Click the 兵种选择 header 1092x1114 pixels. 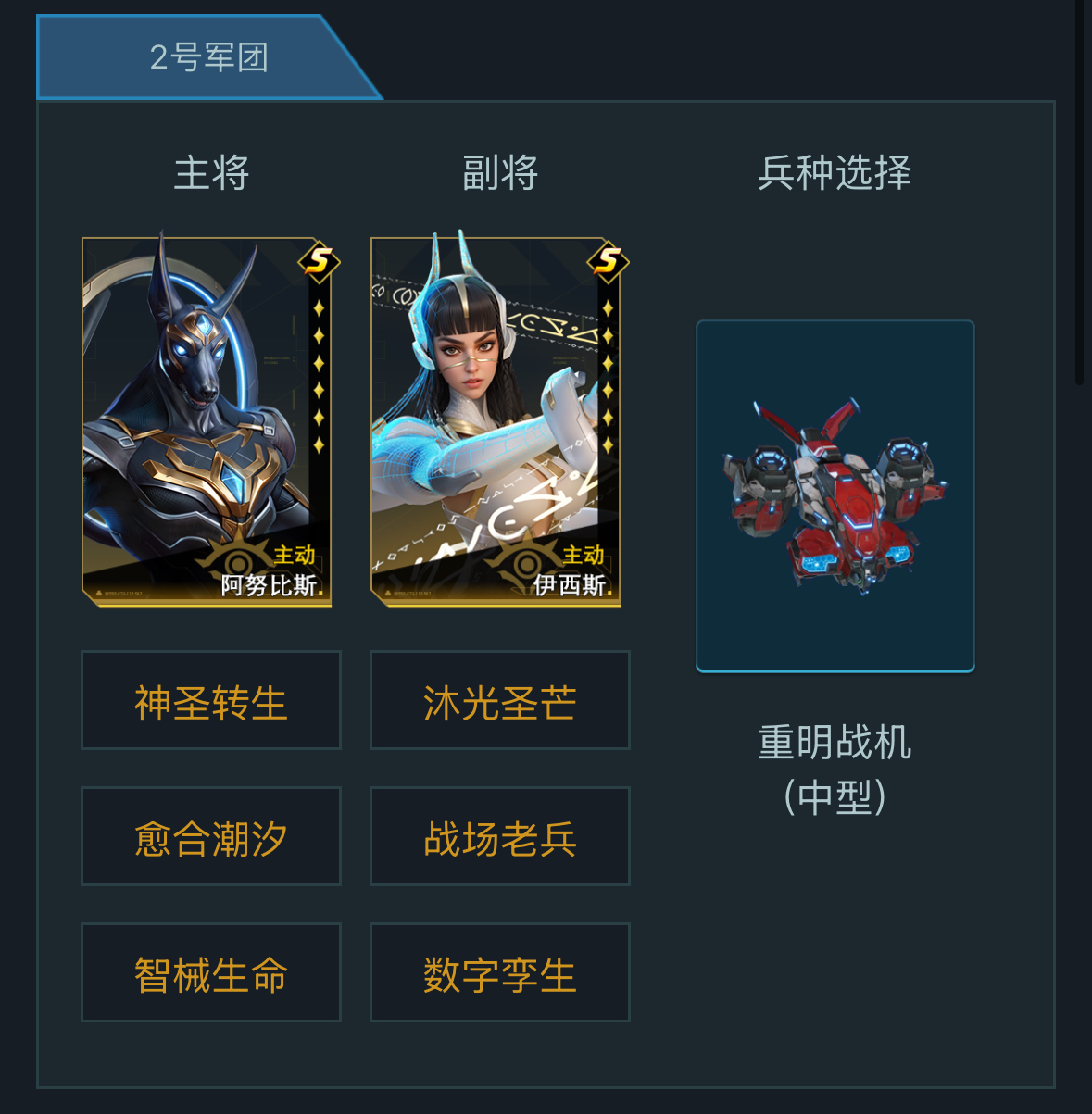(835, 173)
